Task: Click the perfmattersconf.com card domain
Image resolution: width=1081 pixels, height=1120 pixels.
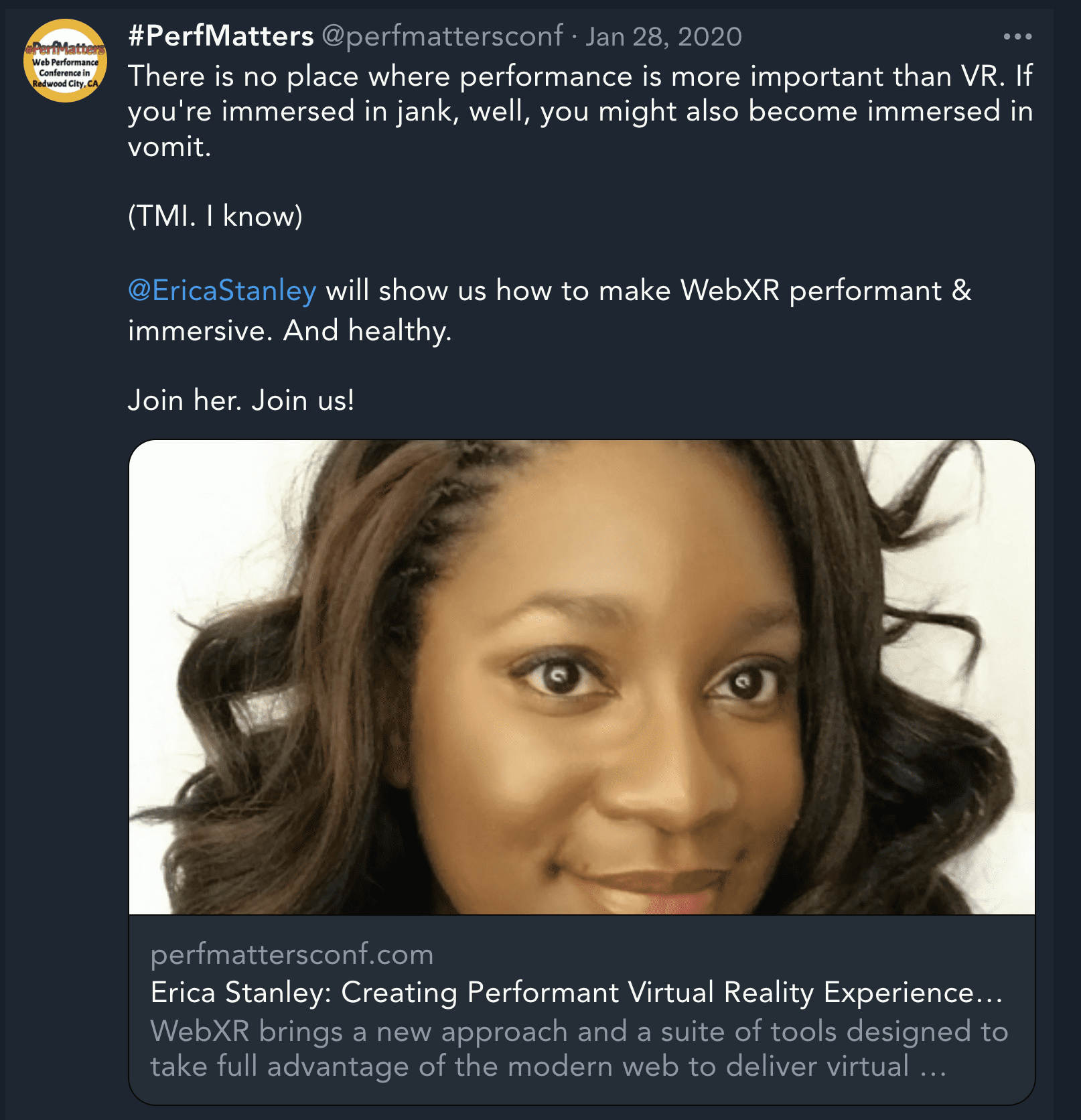Action: pyautogui.click(x=291, y=954)
